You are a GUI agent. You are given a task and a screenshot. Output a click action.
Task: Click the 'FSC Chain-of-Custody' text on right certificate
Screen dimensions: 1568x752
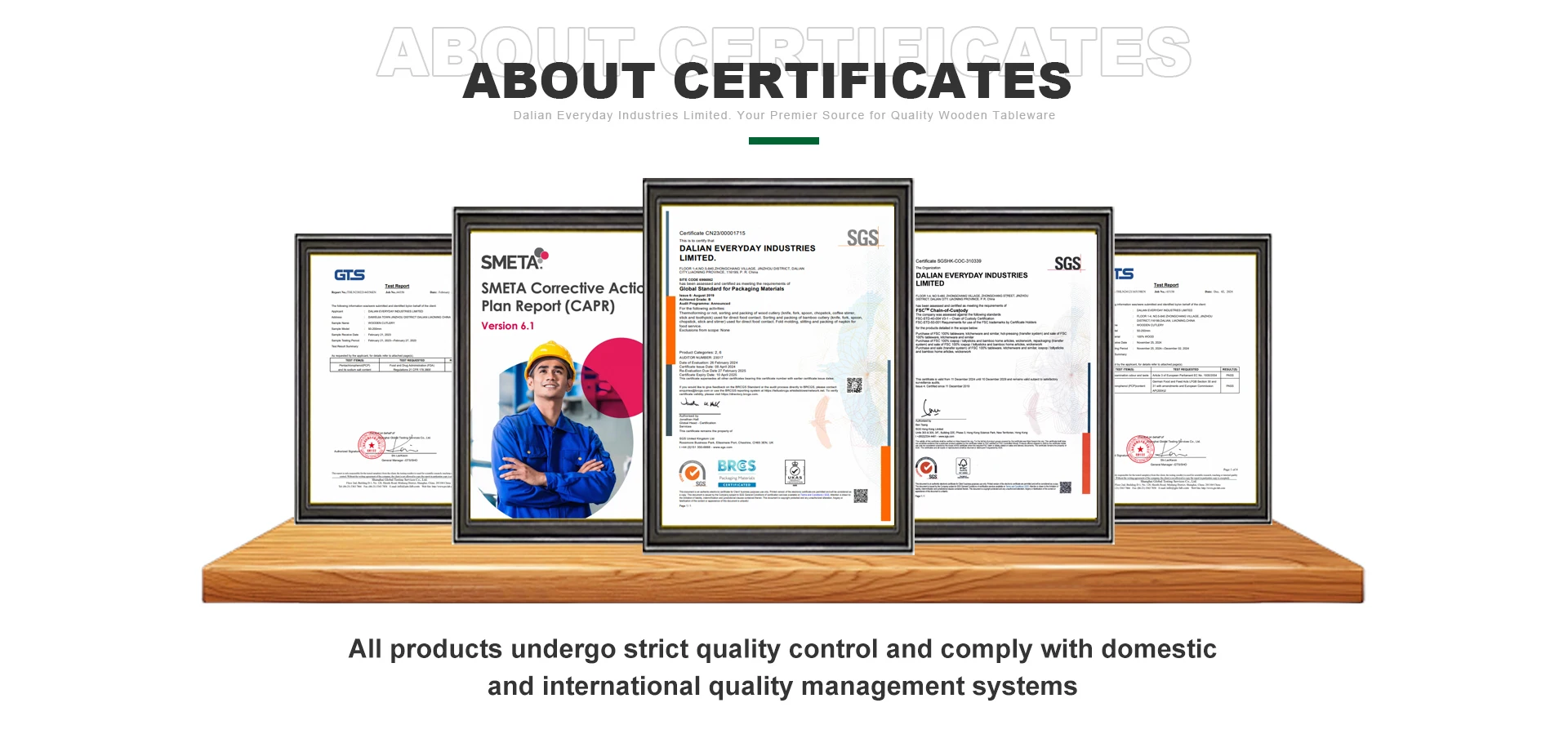tap(942, 310)
